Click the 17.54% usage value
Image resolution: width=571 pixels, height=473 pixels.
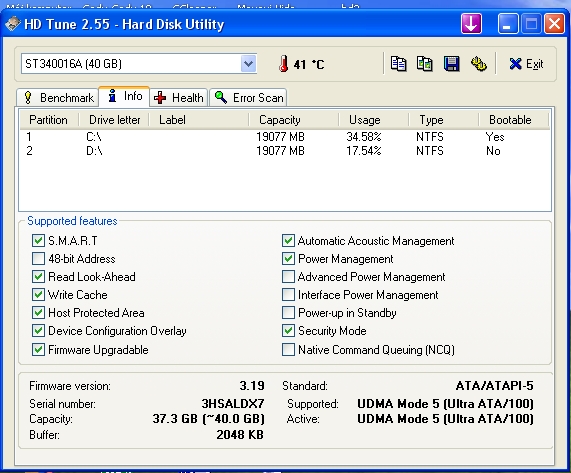(364, 151)
